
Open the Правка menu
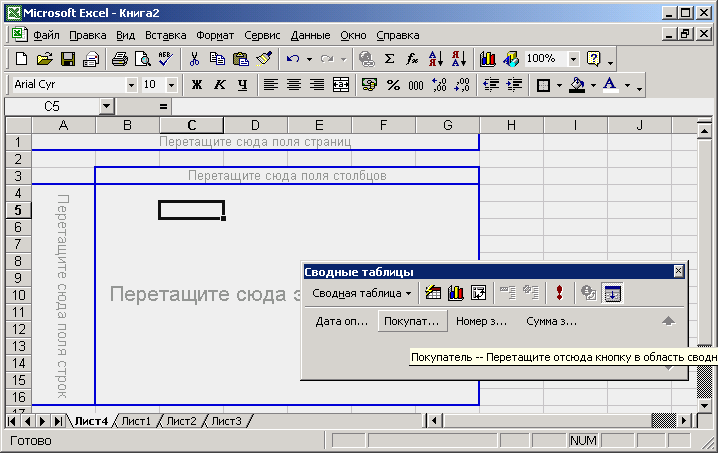point(87,35)
